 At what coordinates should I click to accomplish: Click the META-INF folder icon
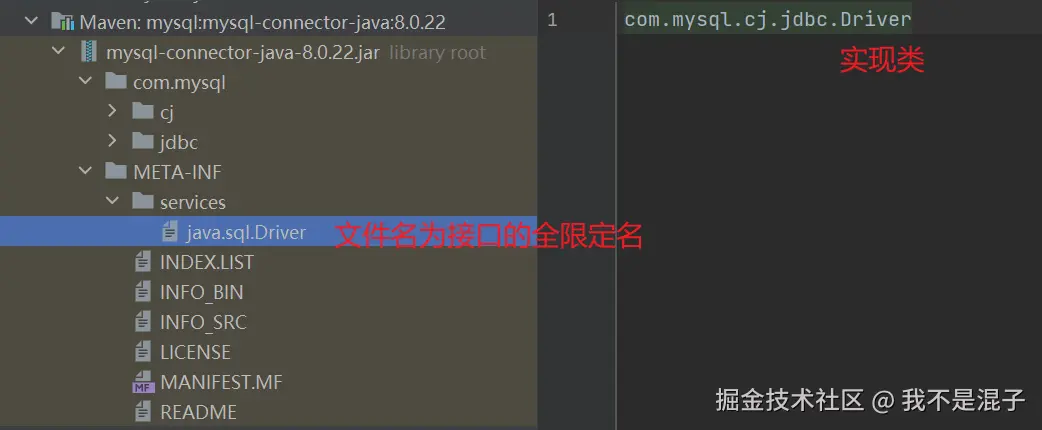(116, 171)
